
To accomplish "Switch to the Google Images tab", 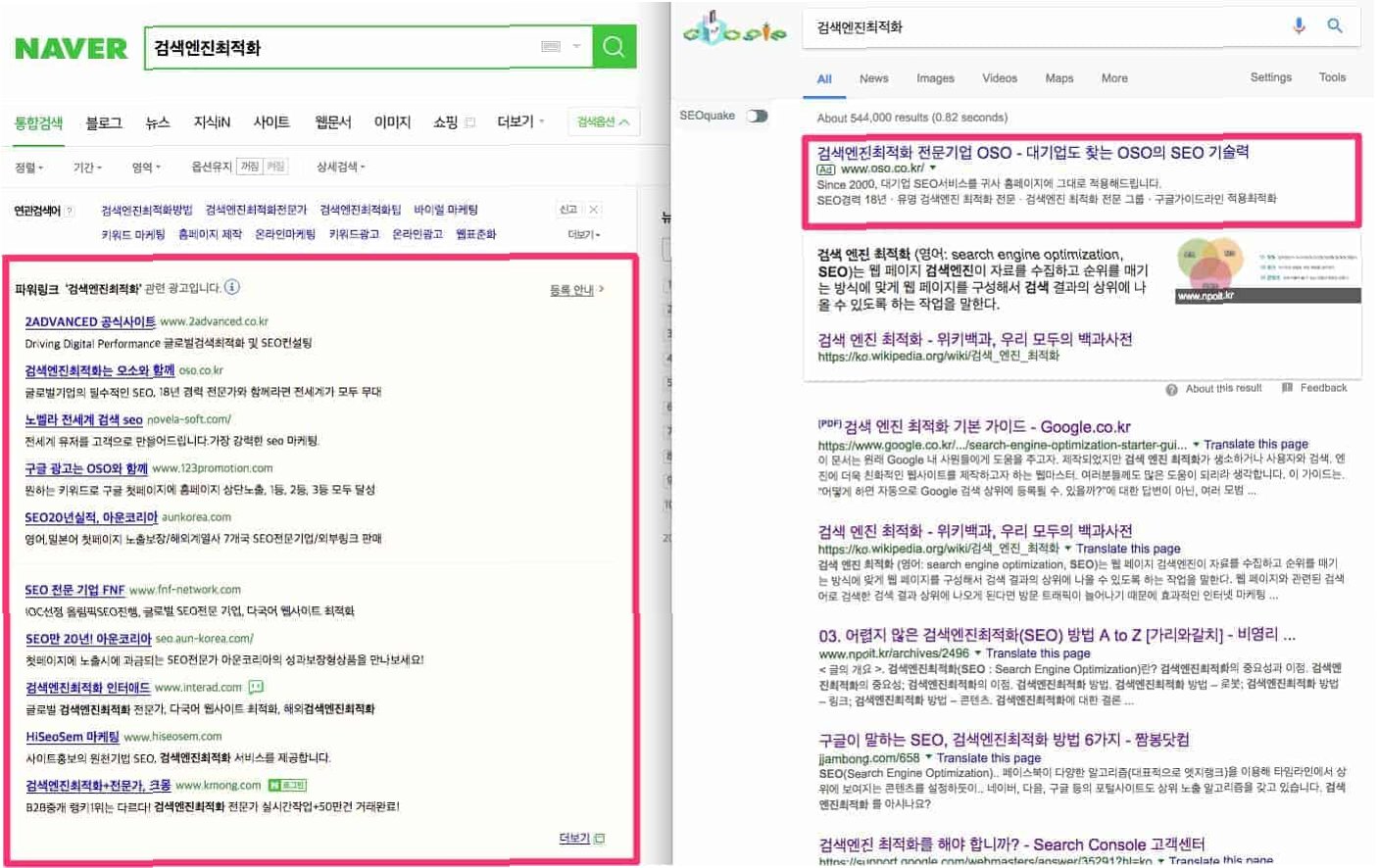I will (935, 78).
